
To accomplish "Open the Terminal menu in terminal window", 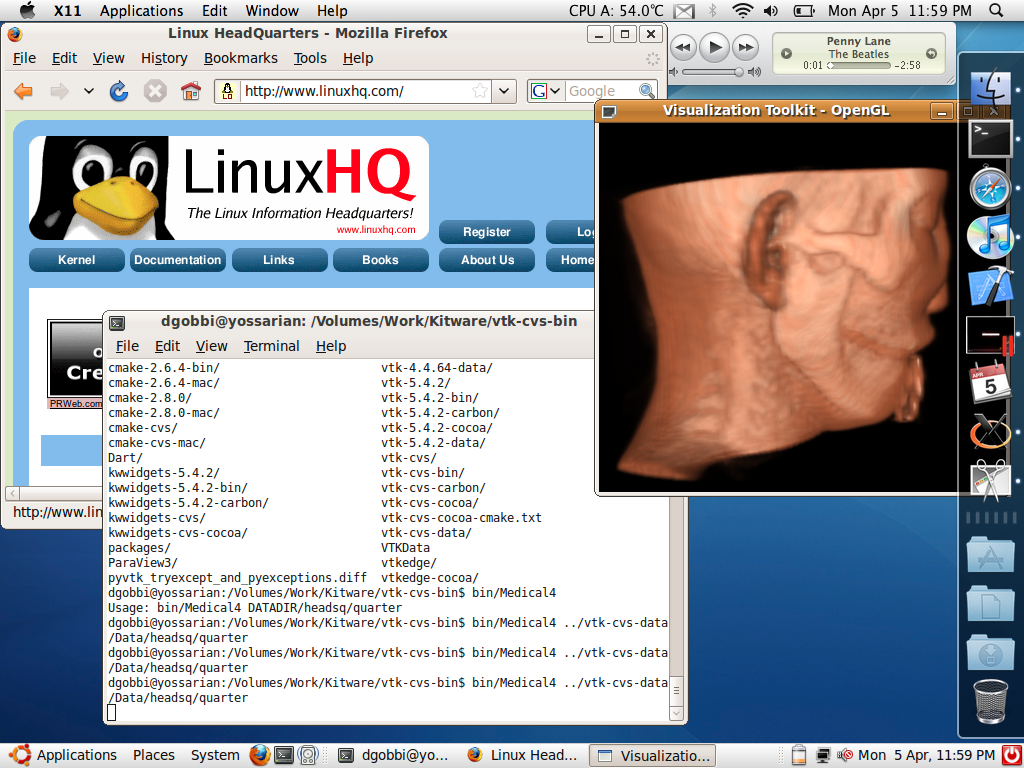I will pyautogui.click(x=271, y=346).
